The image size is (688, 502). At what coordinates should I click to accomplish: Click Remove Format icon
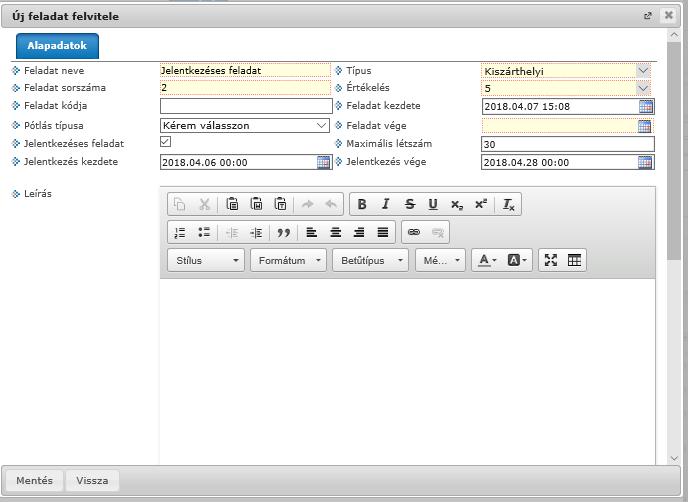tap(508, 204)
